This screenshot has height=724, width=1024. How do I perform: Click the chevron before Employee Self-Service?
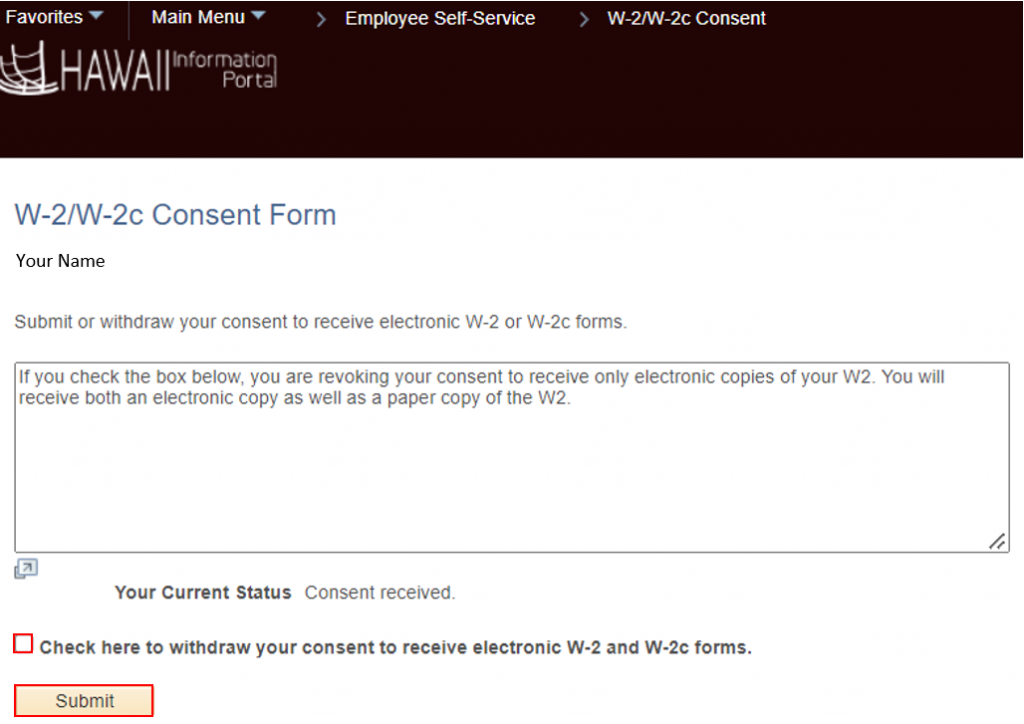coord(320,18)
